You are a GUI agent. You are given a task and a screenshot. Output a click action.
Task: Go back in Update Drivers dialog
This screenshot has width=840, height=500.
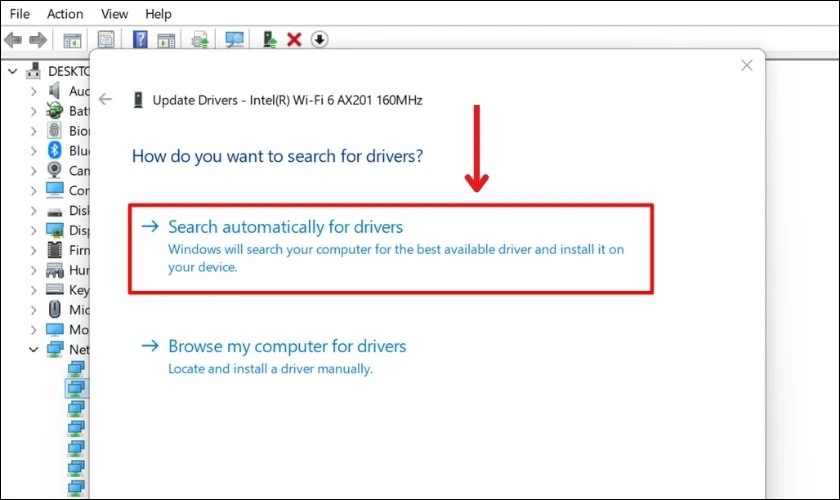[x=106, y=99]
